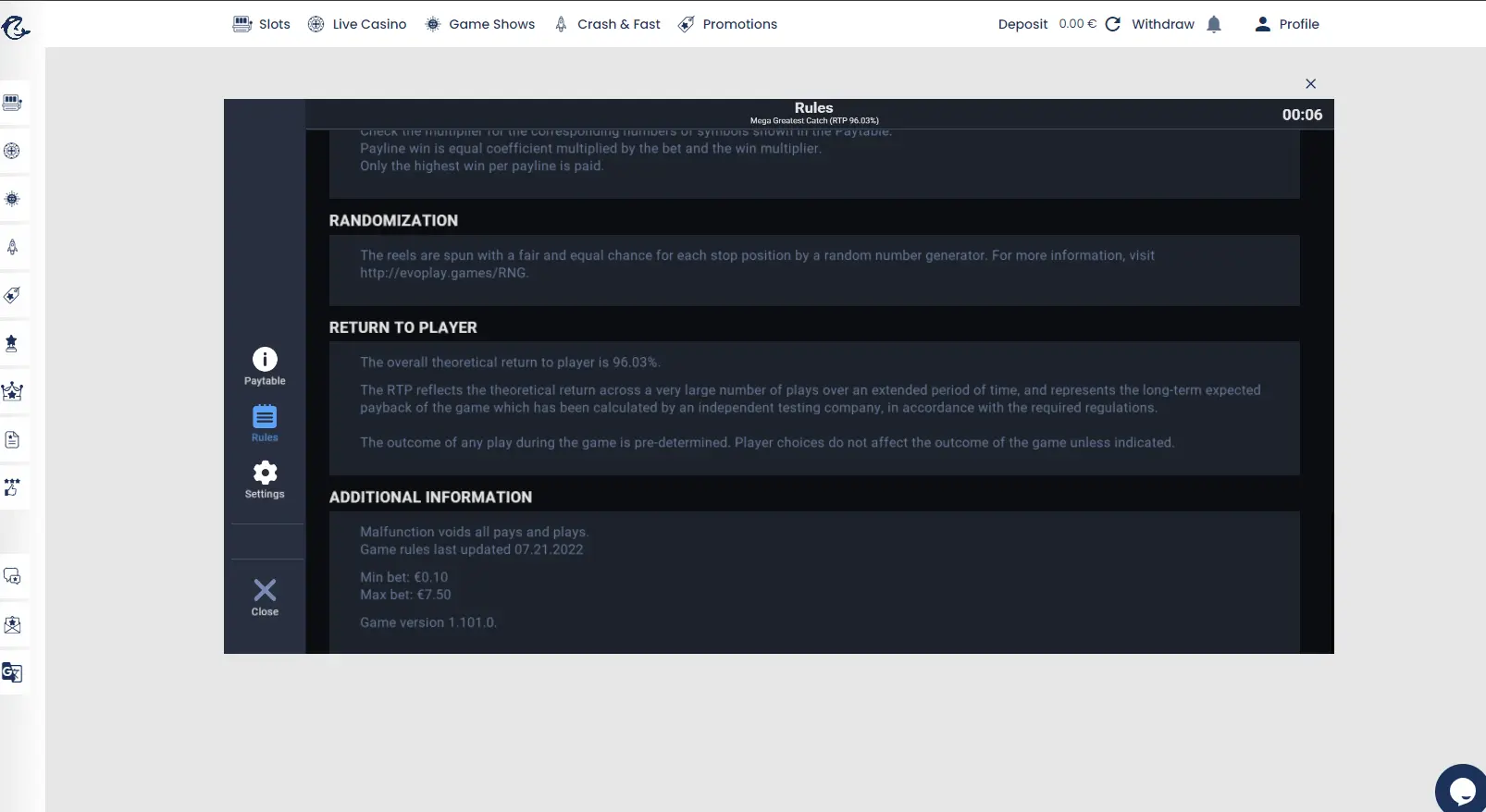1486x812 pixels.
Task: Click the 'Min bet: €0.10' text
Action: [x=404, y=577]
